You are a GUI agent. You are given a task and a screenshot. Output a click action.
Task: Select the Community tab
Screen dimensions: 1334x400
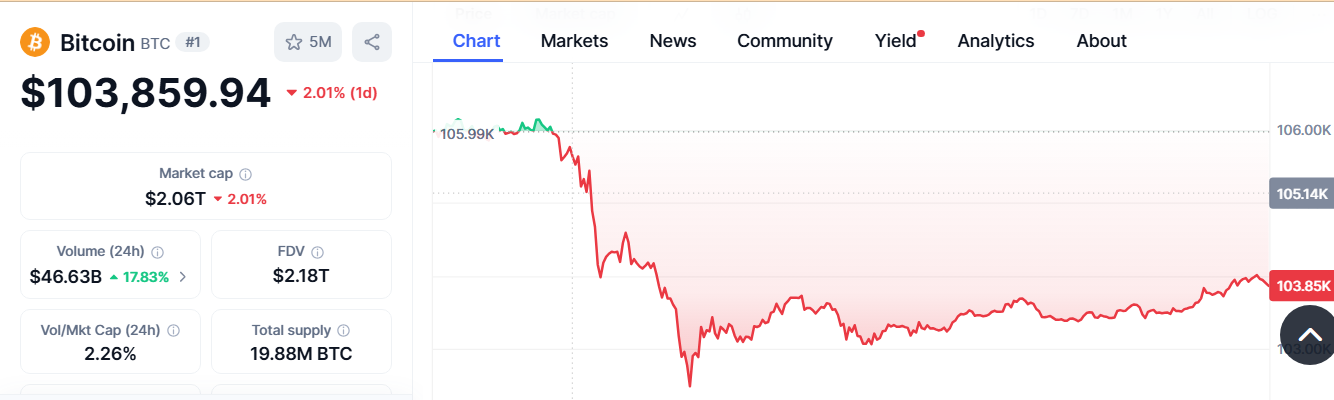coord(785,41)
